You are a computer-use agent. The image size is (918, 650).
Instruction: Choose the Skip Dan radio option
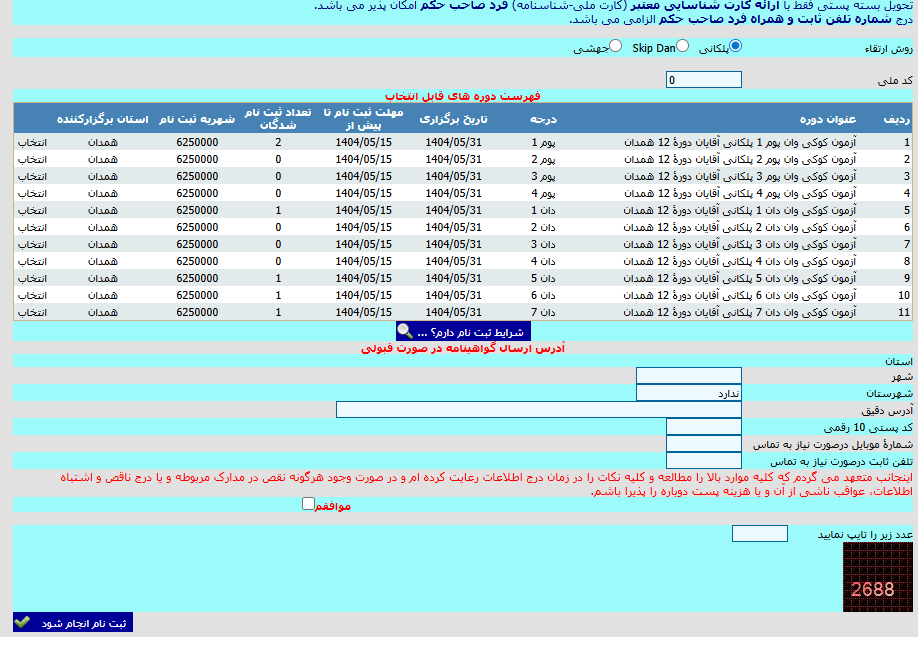682,46
